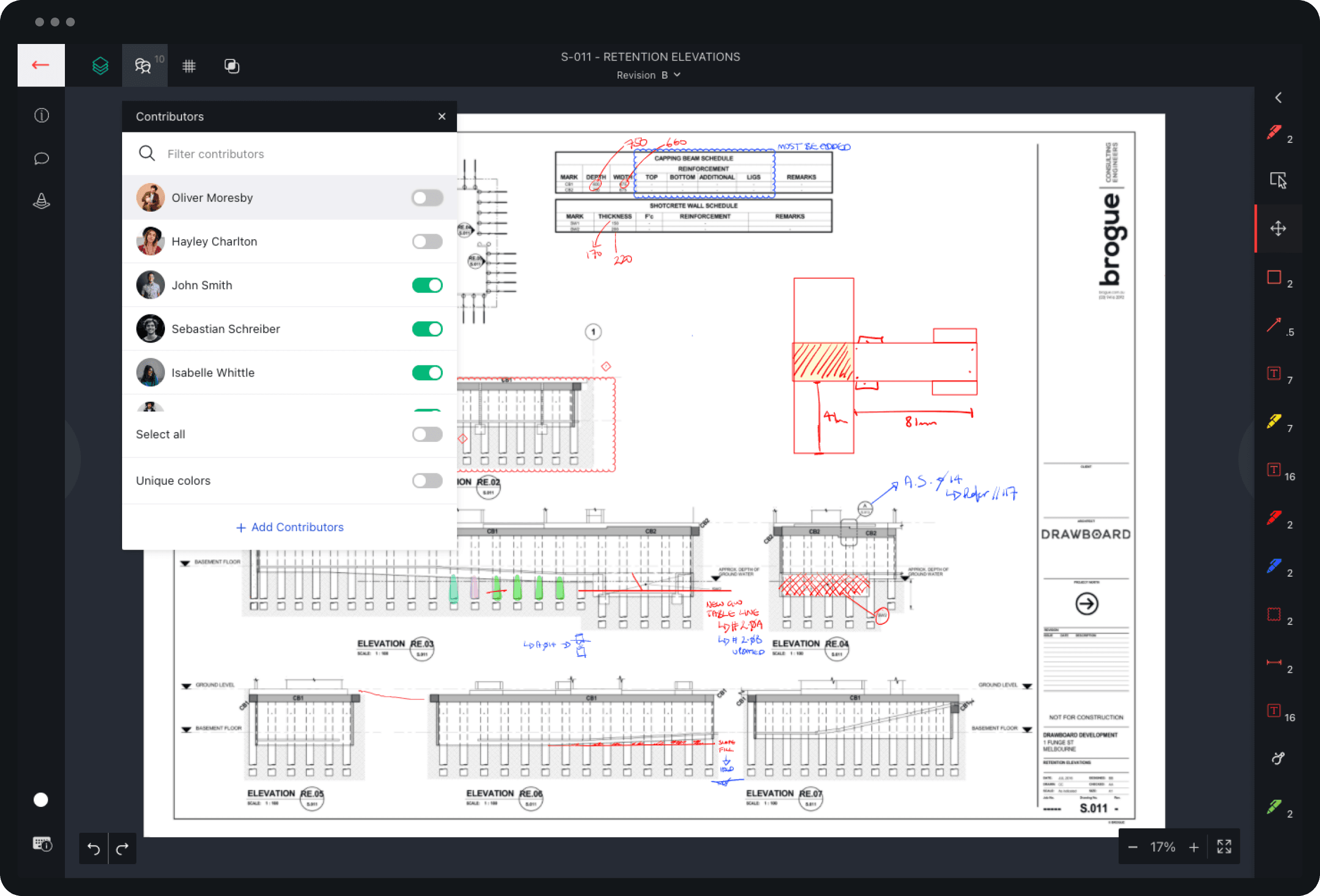Open the layers panel icon

coord(100,65)
